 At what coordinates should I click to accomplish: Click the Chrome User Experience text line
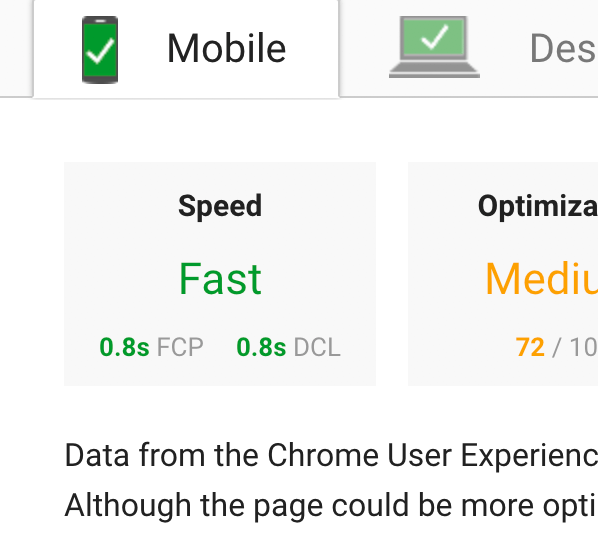click(x=331, y=455)
